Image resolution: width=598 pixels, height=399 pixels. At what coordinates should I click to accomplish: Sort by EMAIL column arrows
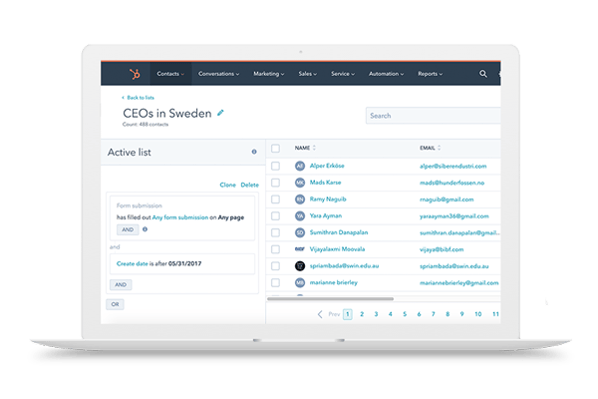(439, 148)
